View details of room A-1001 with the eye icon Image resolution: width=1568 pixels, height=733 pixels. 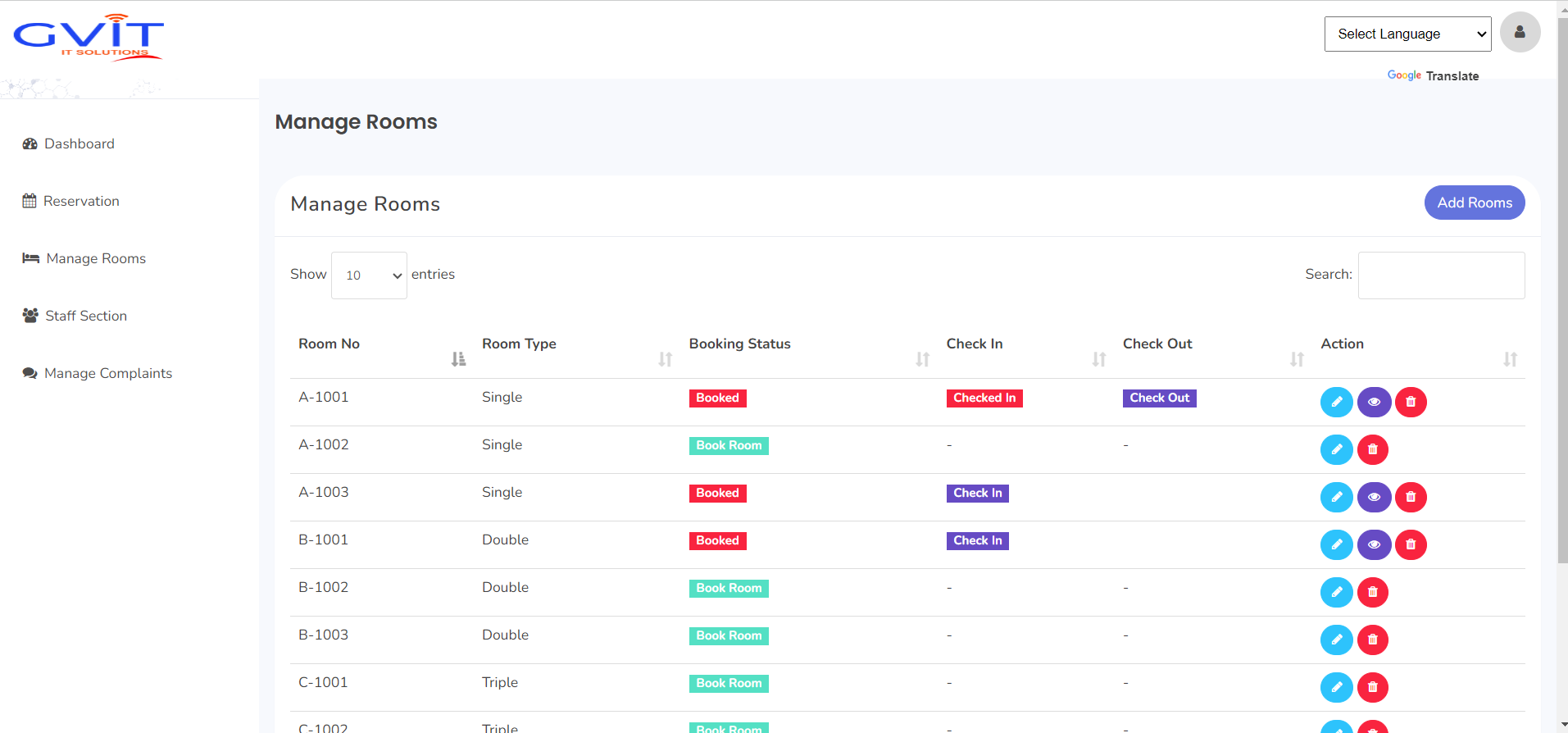click(1374, 402)
